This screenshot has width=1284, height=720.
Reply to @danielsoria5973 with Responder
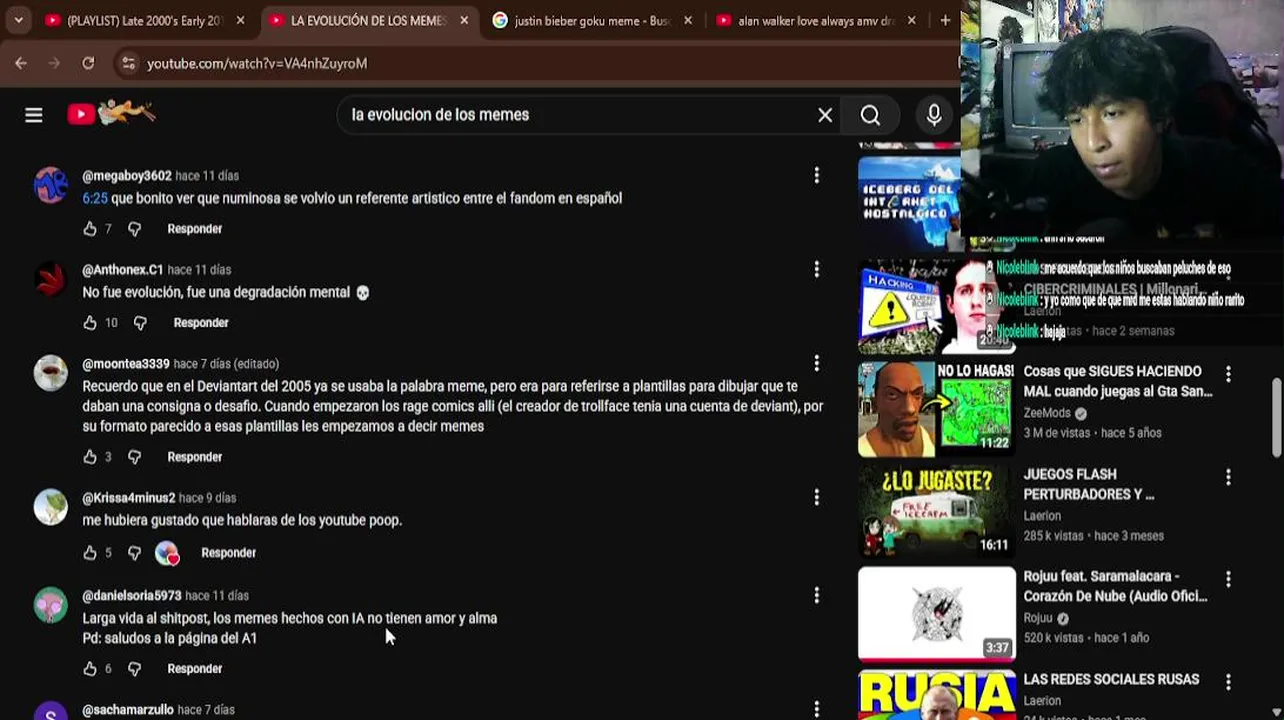tap(195, 669)
